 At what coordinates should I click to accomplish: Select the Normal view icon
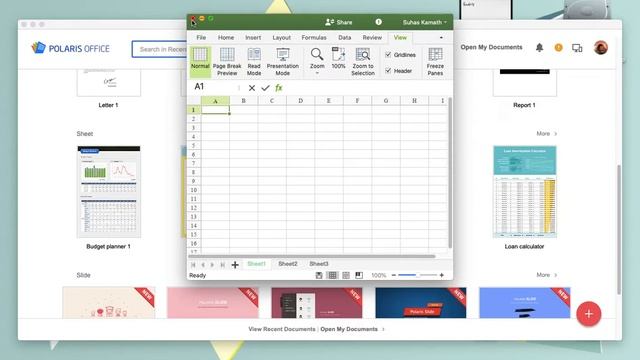[x=200, y=54]
